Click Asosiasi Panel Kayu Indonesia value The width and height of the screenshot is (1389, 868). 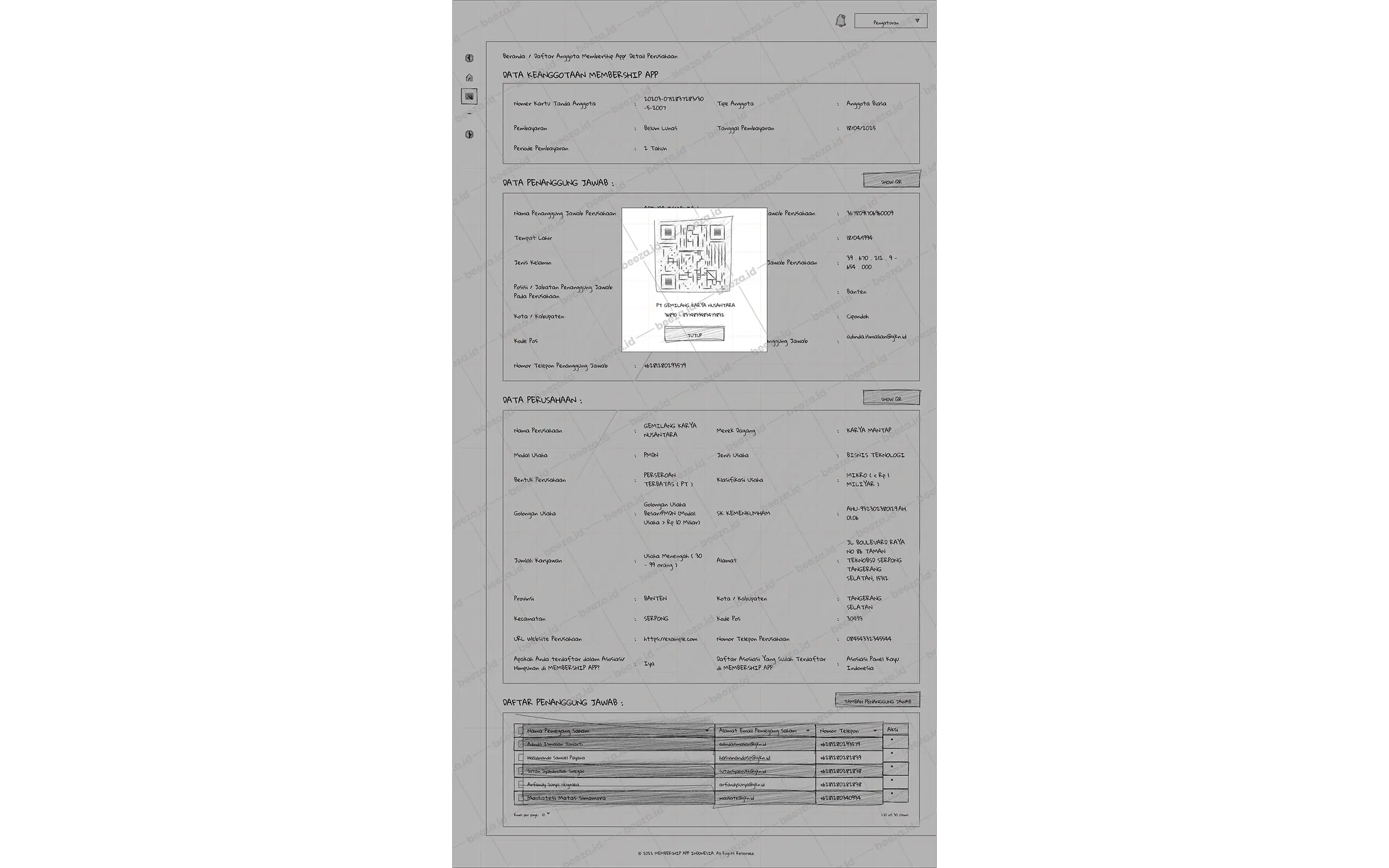click(872, 663)
